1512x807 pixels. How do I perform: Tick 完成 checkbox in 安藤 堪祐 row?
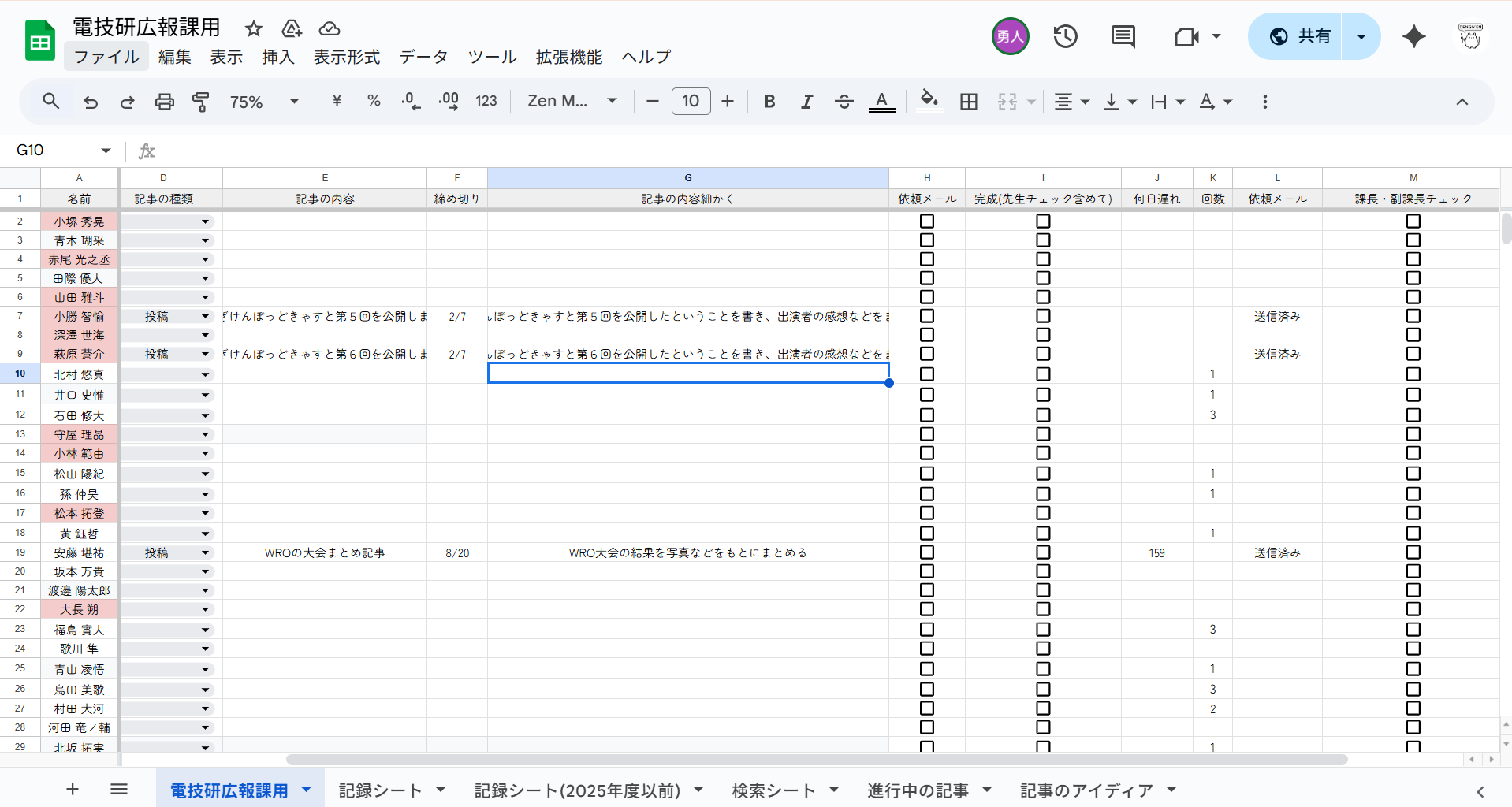(1043, 552)
